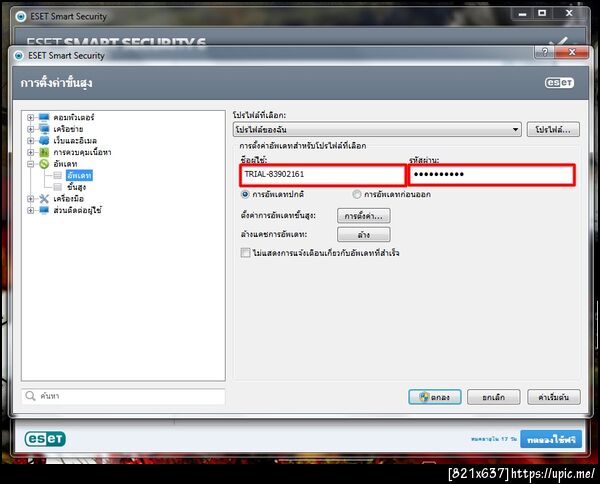This screenshot has height=484, width=600.
Task: Click the help question mark title button
Action: [545, 52]
